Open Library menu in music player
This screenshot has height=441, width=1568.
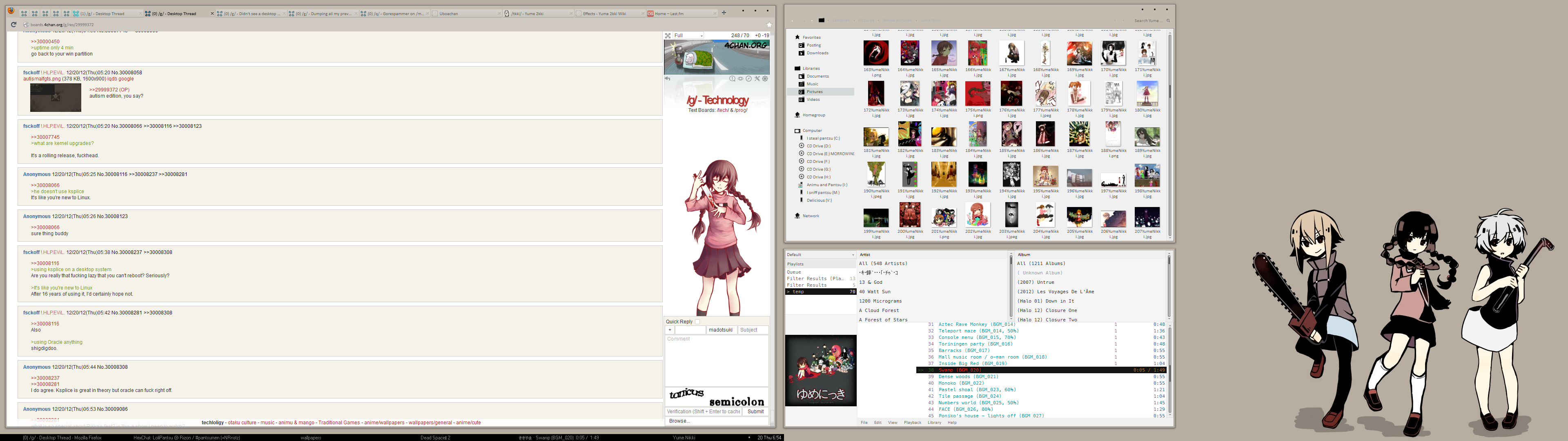tap(934, 423)
